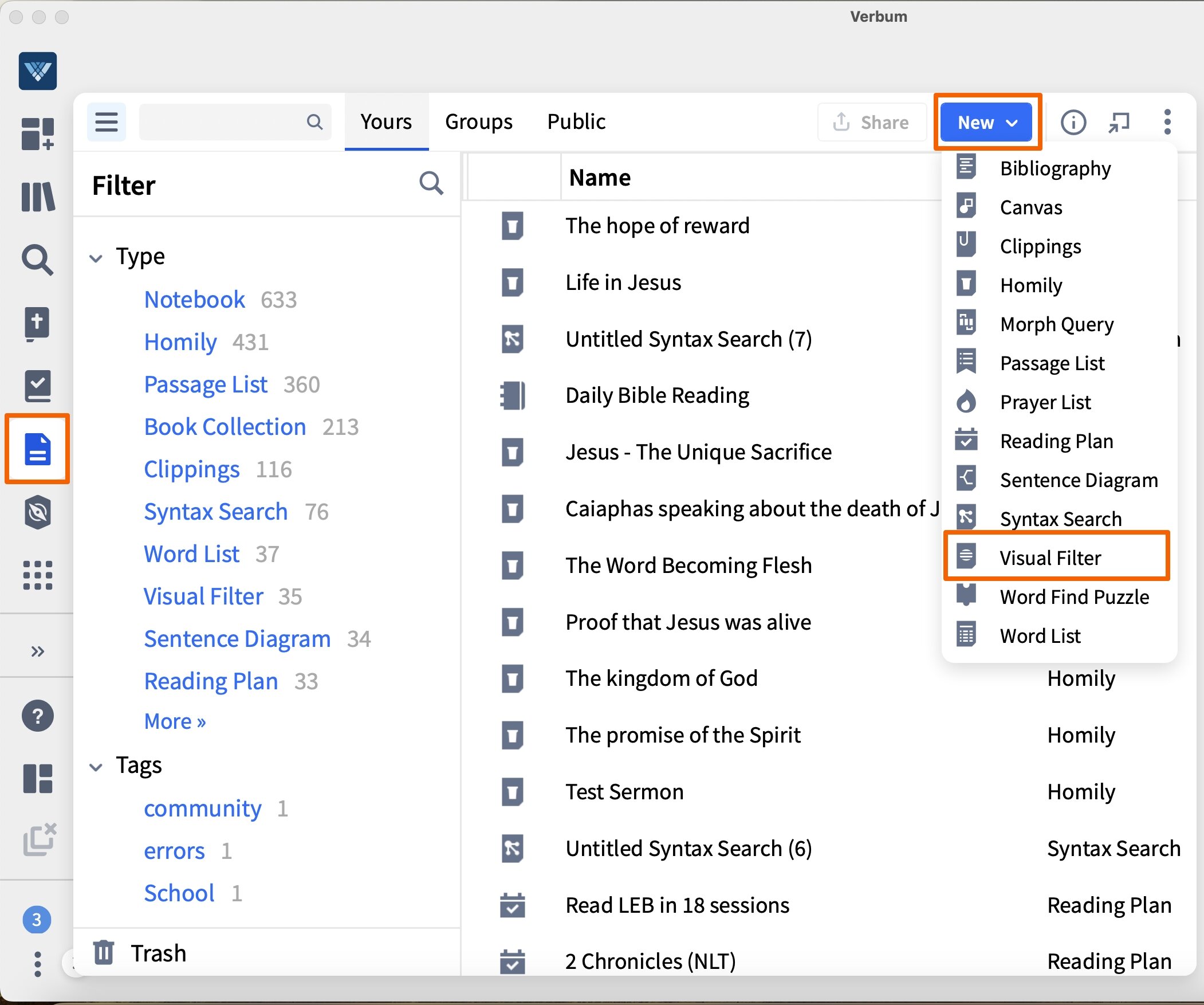The image size is (1204, 1005).
Task: Filter by Syntax Search type
Action: pos(215,512)
